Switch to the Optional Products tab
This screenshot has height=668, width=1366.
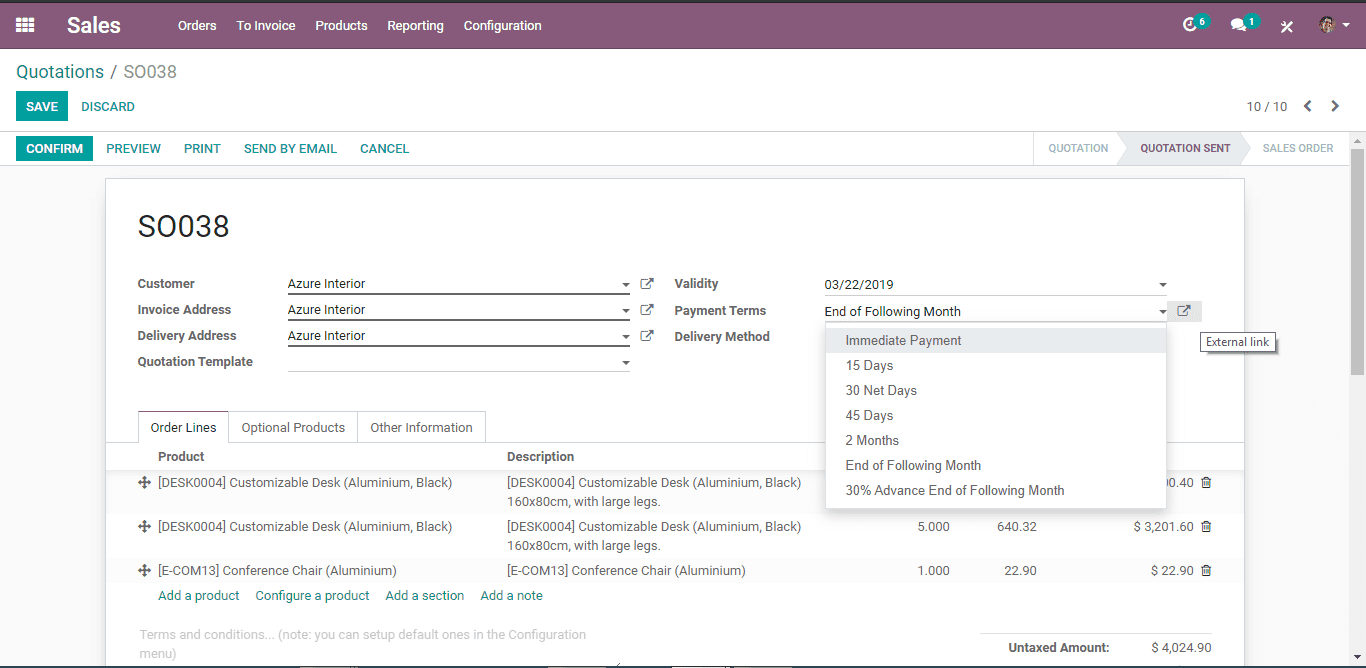(293, 427)
